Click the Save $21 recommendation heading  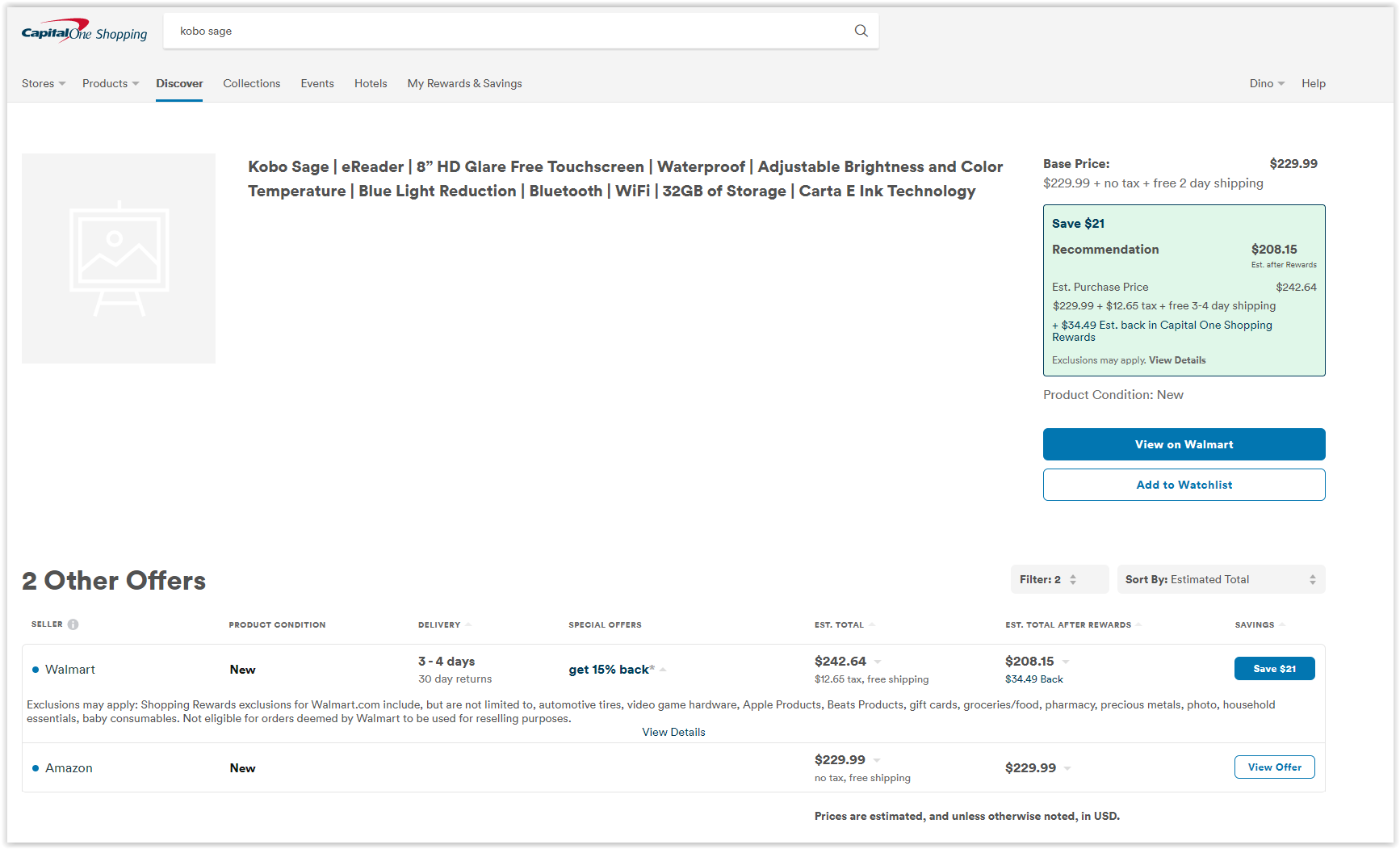[x=1078, y=224]
